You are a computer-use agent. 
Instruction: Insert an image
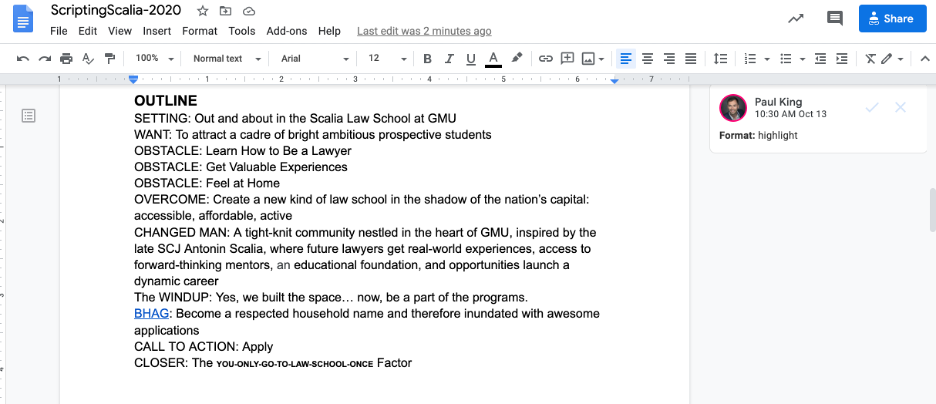point(588,58)
